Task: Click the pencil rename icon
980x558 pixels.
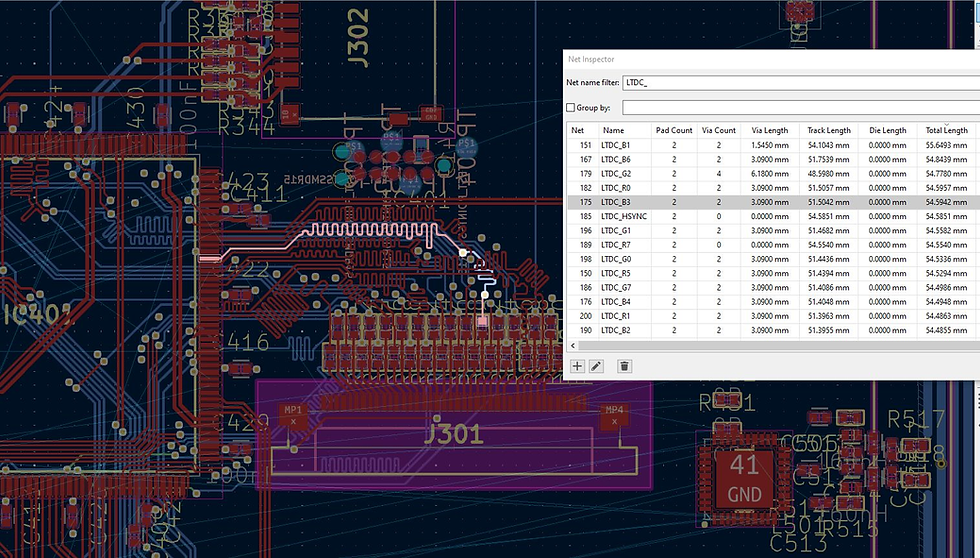Action: pos(596,366)
